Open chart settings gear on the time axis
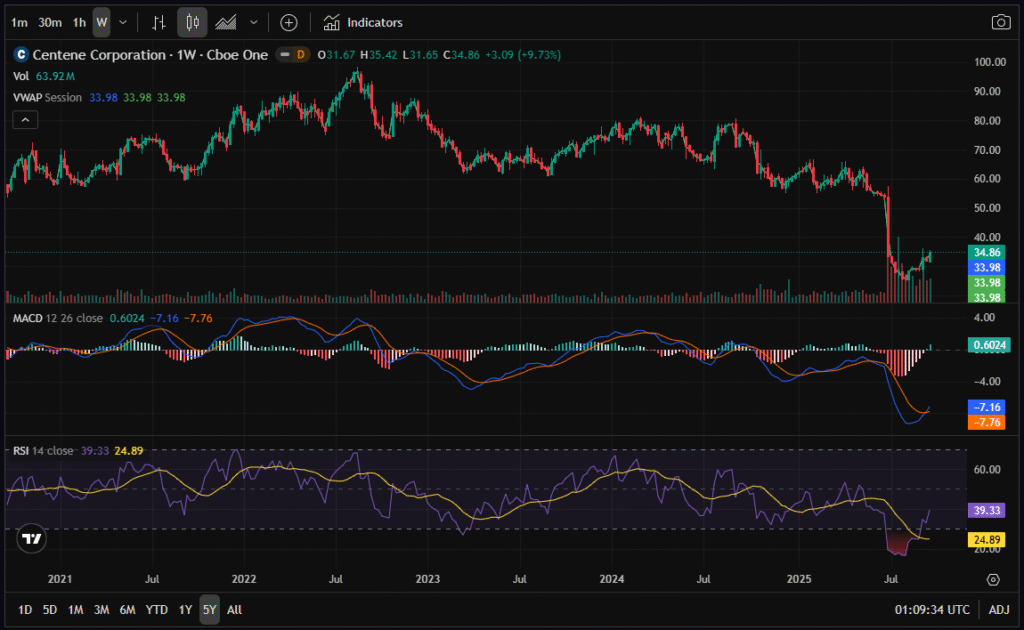This screenshot has width=1024, height=630. click(993, 579)
